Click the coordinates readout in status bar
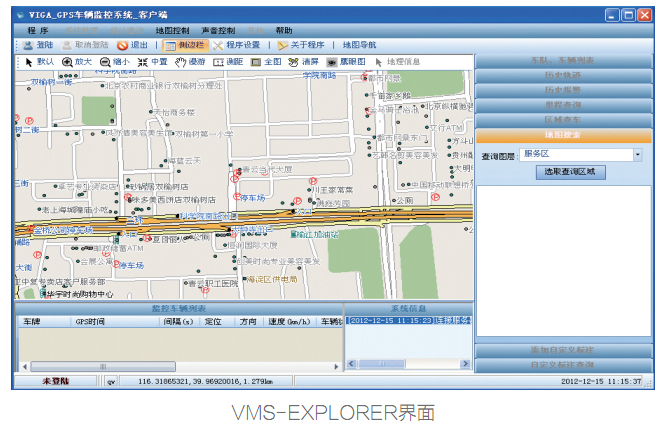Image resolution: width=670 pixels, height=432 pixels. point(206,381)
